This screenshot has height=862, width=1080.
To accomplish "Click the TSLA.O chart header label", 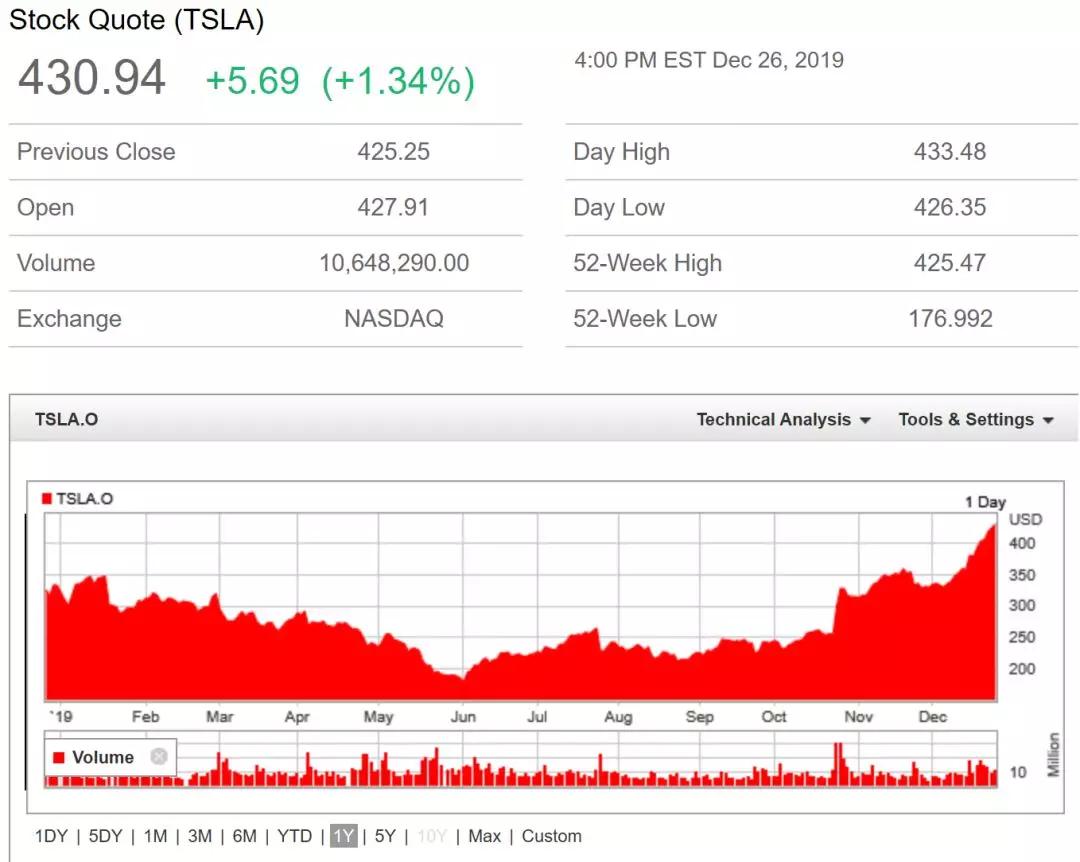I will 66,420.
